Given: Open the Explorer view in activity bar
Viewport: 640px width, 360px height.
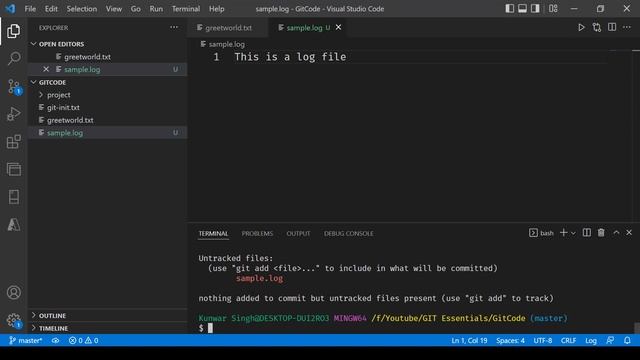Looking at the screenshot, I should (13, 31).
